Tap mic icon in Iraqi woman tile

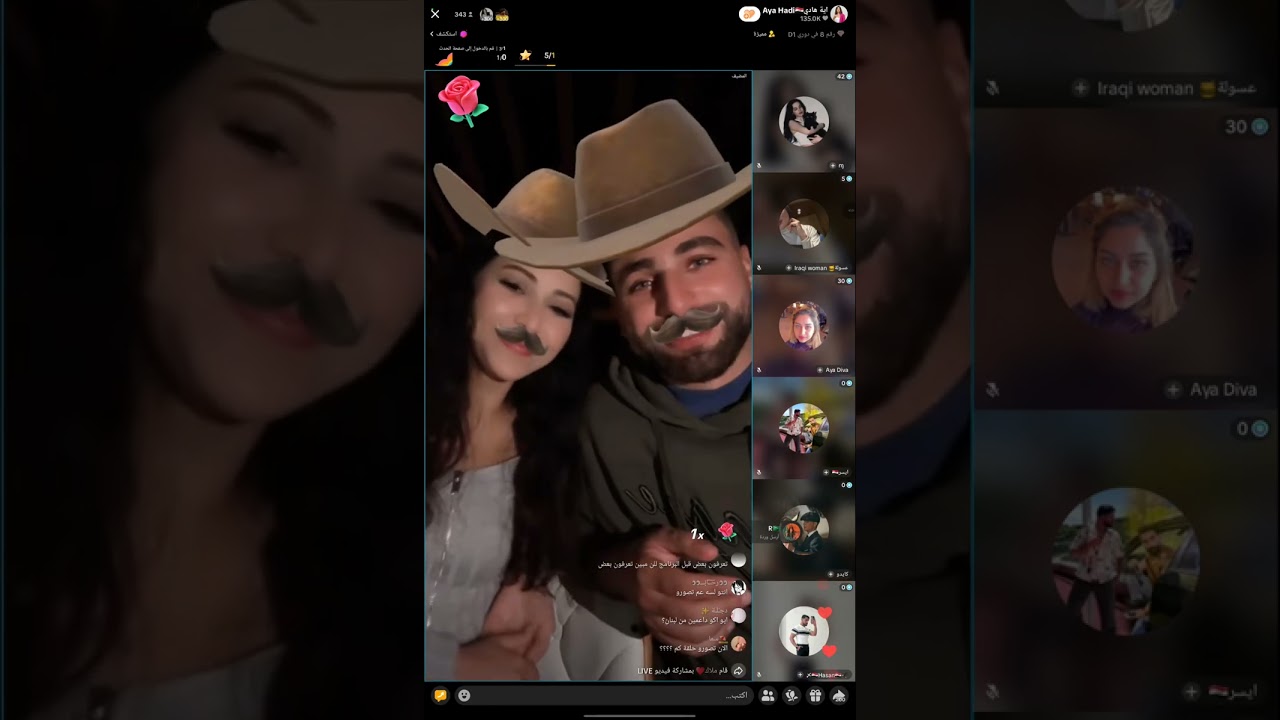[759, 268]
